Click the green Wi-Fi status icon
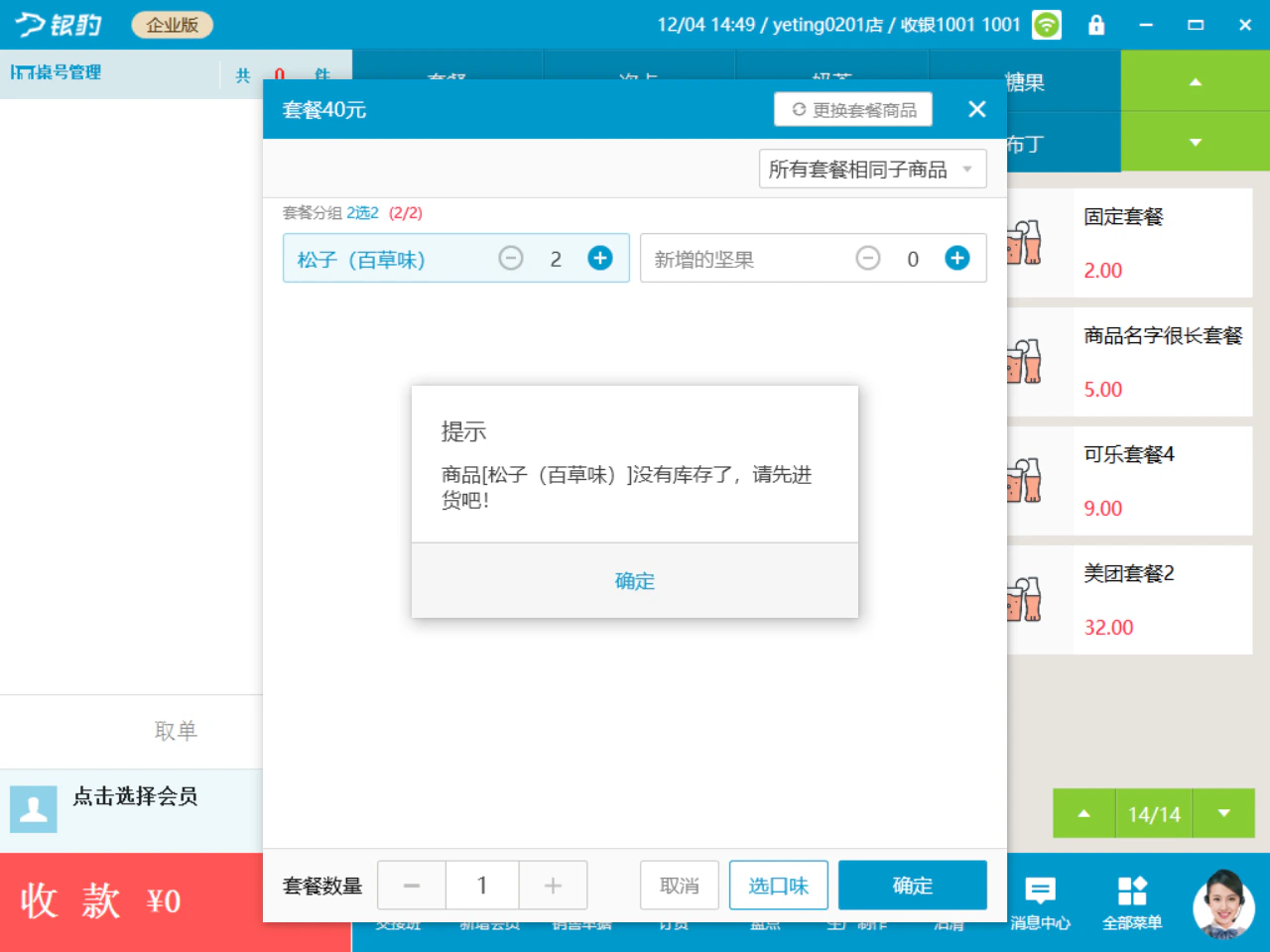This screenshot has width=1270, height=952. pyautogui.click(x=1047, y=25)
